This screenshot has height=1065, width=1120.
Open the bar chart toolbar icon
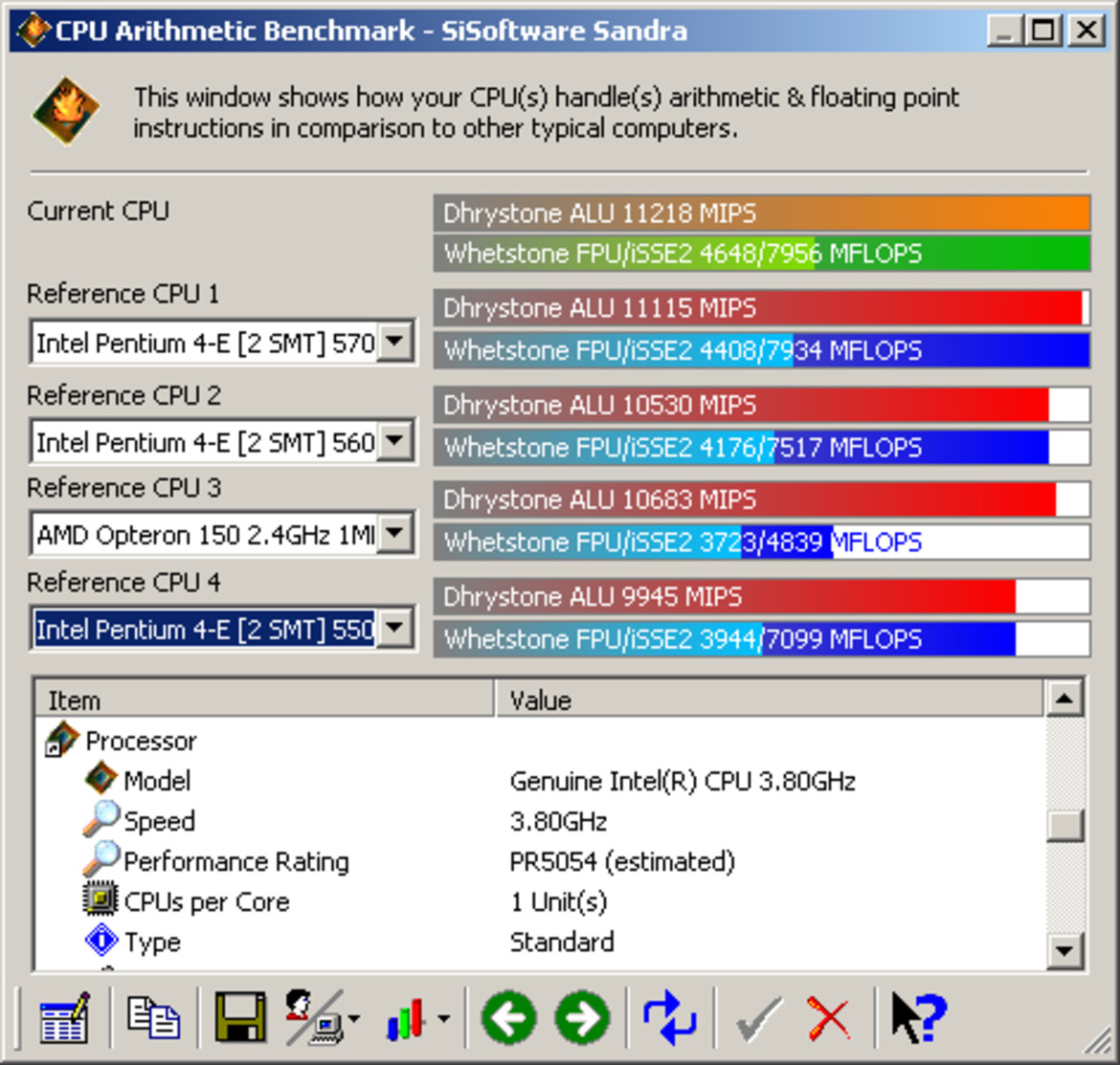[x=407, y=1018]
